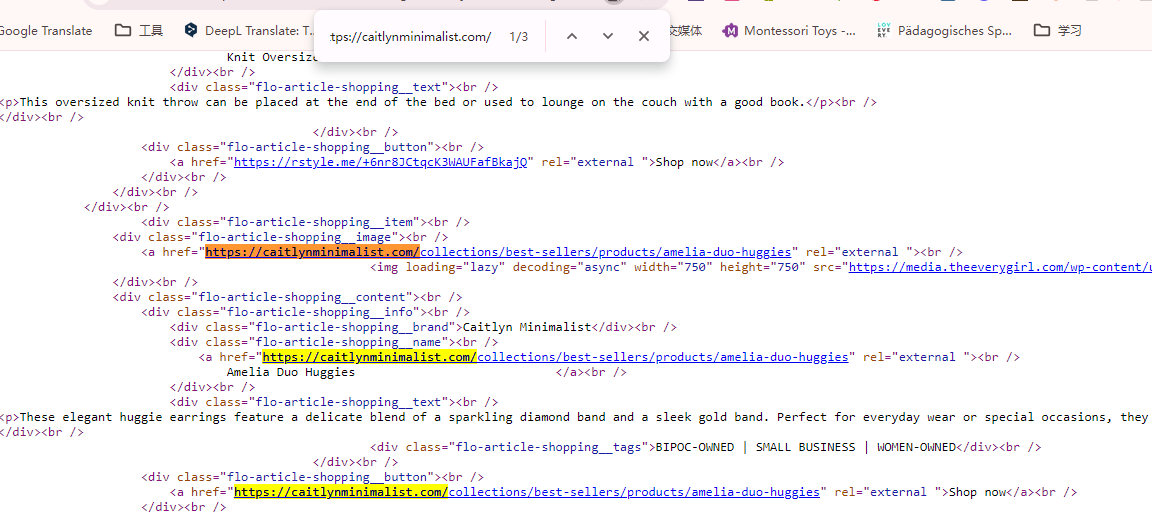Click the flo-article-shopping__item div line

point(306,222)
